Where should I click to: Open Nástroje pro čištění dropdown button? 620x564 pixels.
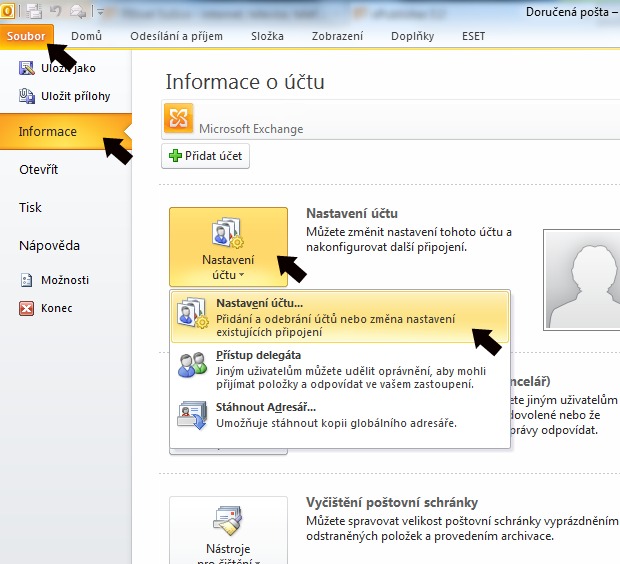click(x=229, y=530)
